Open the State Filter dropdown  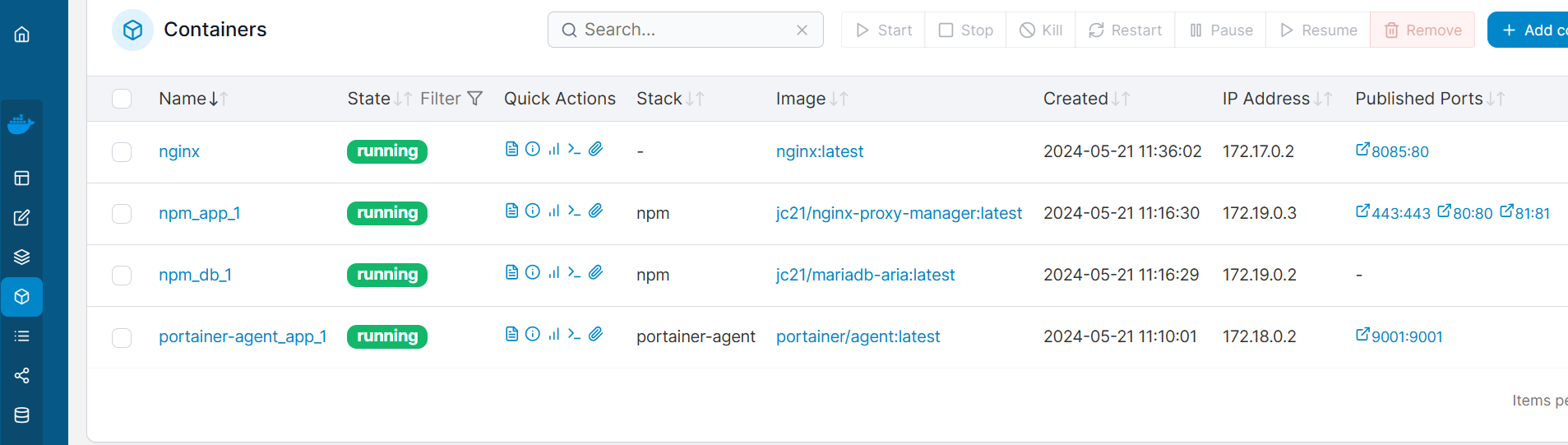[451, 99]
